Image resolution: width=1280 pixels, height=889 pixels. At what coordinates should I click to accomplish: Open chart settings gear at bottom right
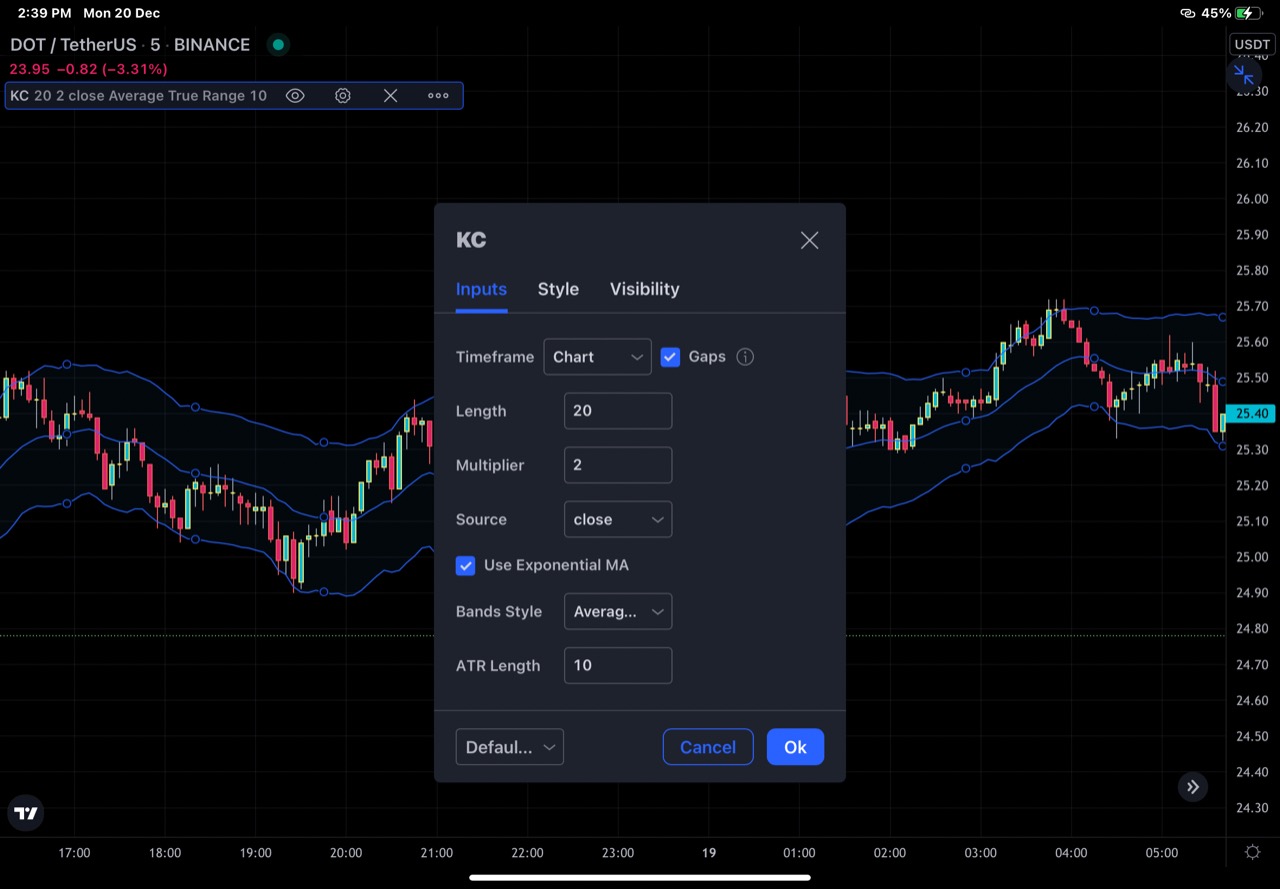(x=1252, y=853)
